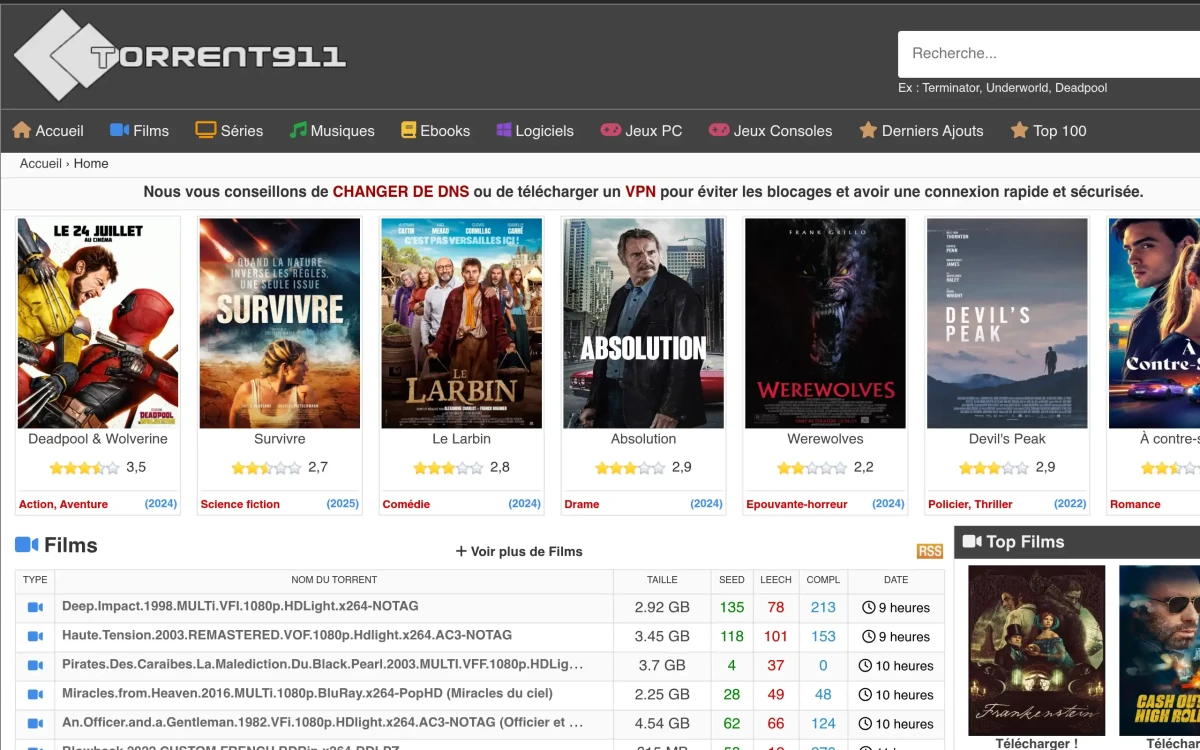This screenshot has height=750, width=1200.
Task: Click the Accueil house icon
Action: [x=21, y=130]
